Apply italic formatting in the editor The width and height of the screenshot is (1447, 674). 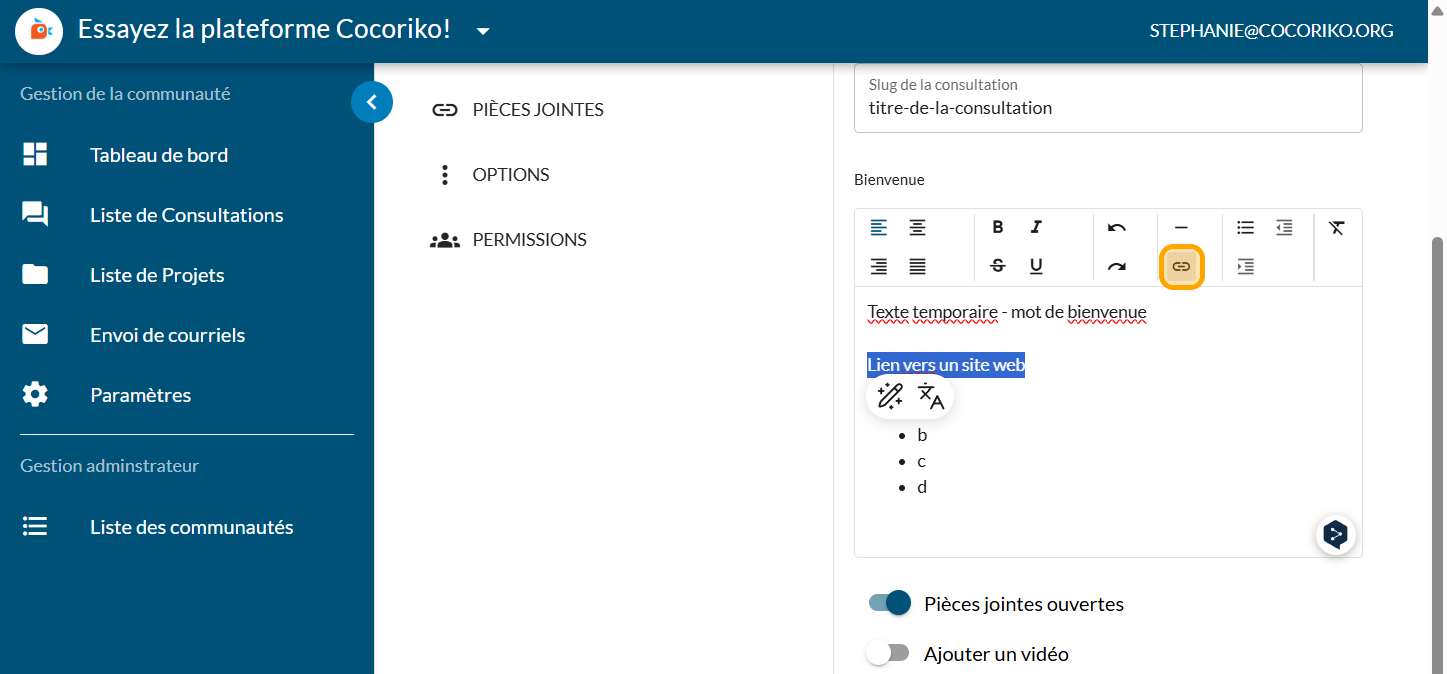pos(1036,228)
